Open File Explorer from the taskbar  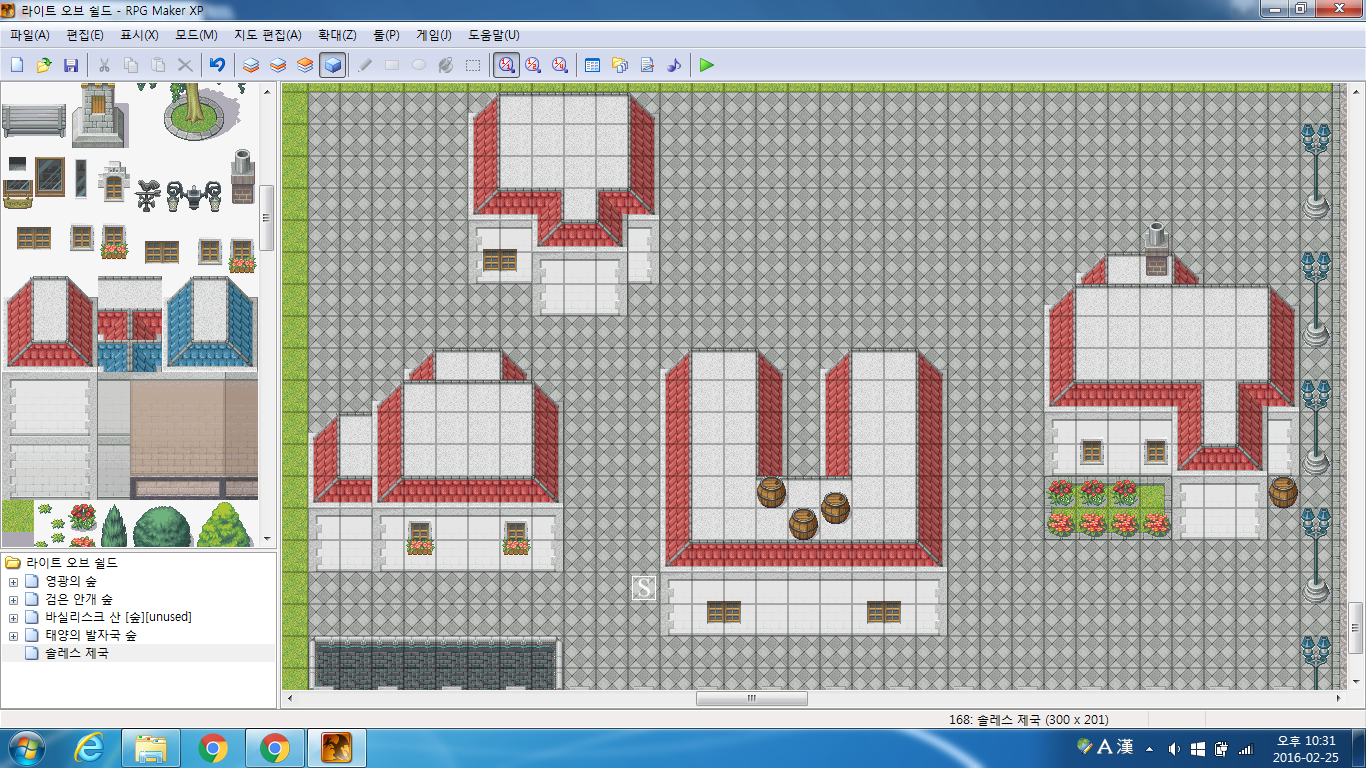click(151, 748)
